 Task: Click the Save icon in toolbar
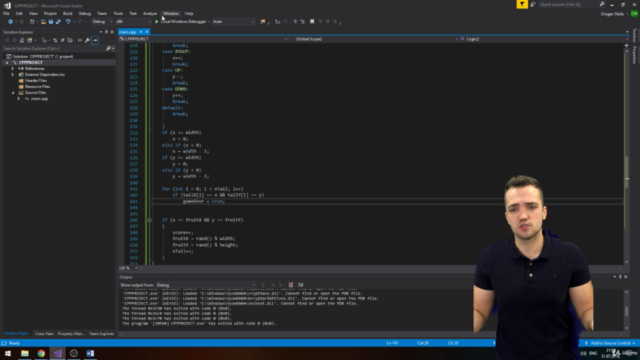[x=51, y=22]
